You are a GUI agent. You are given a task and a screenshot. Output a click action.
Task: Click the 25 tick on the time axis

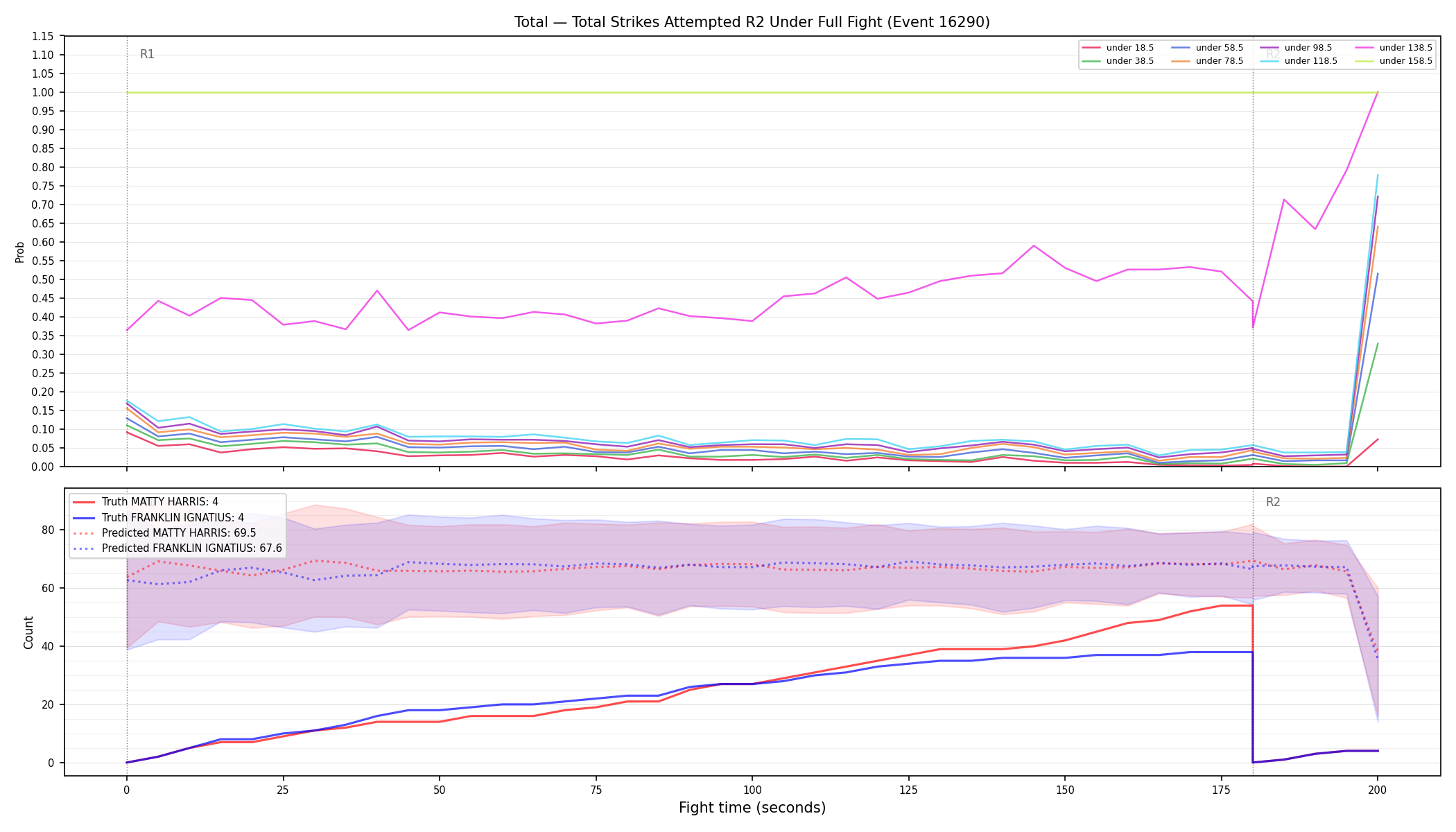(283, 789)
